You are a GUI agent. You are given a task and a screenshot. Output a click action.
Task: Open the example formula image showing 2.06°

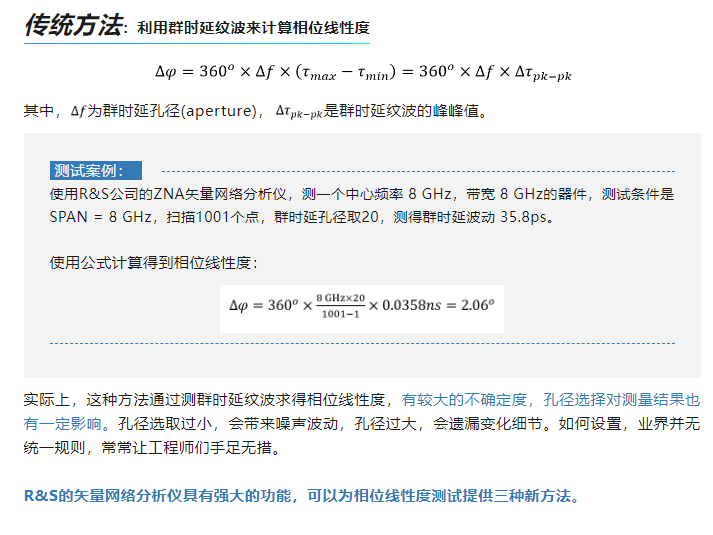point(361,305)
